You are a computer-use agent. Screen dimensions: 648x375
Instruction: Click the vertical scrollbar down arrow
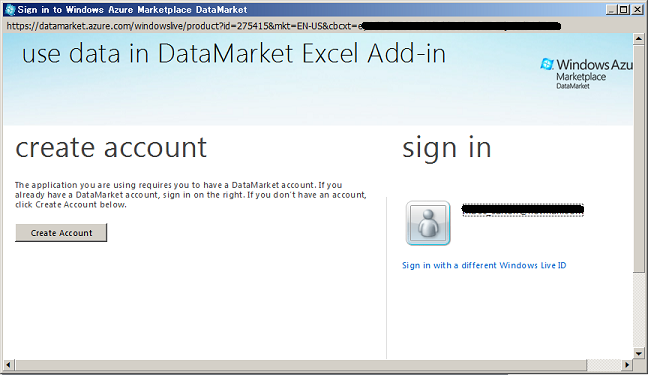(x=638, y=354)
